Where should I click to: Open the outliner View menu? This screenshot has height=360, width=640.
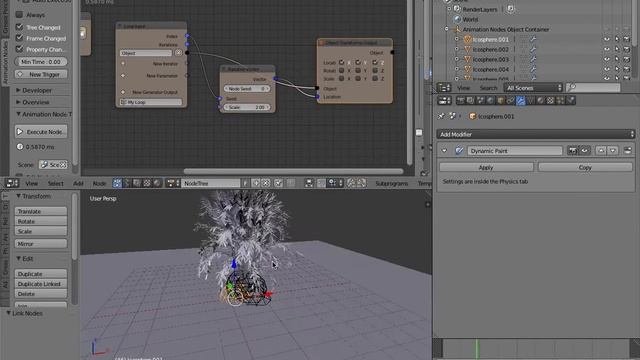(x=463, y=88)
